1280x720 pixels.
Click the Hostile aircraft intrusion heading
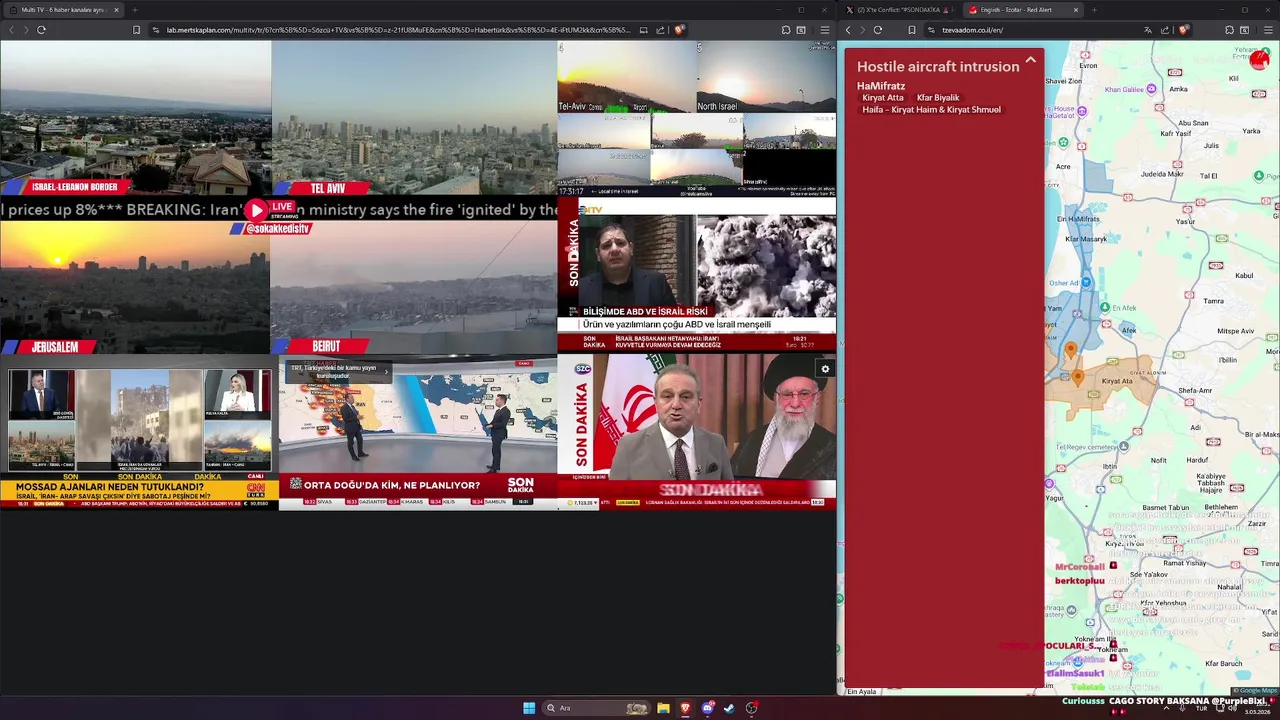pyautogui.click(x=938, y=66)
